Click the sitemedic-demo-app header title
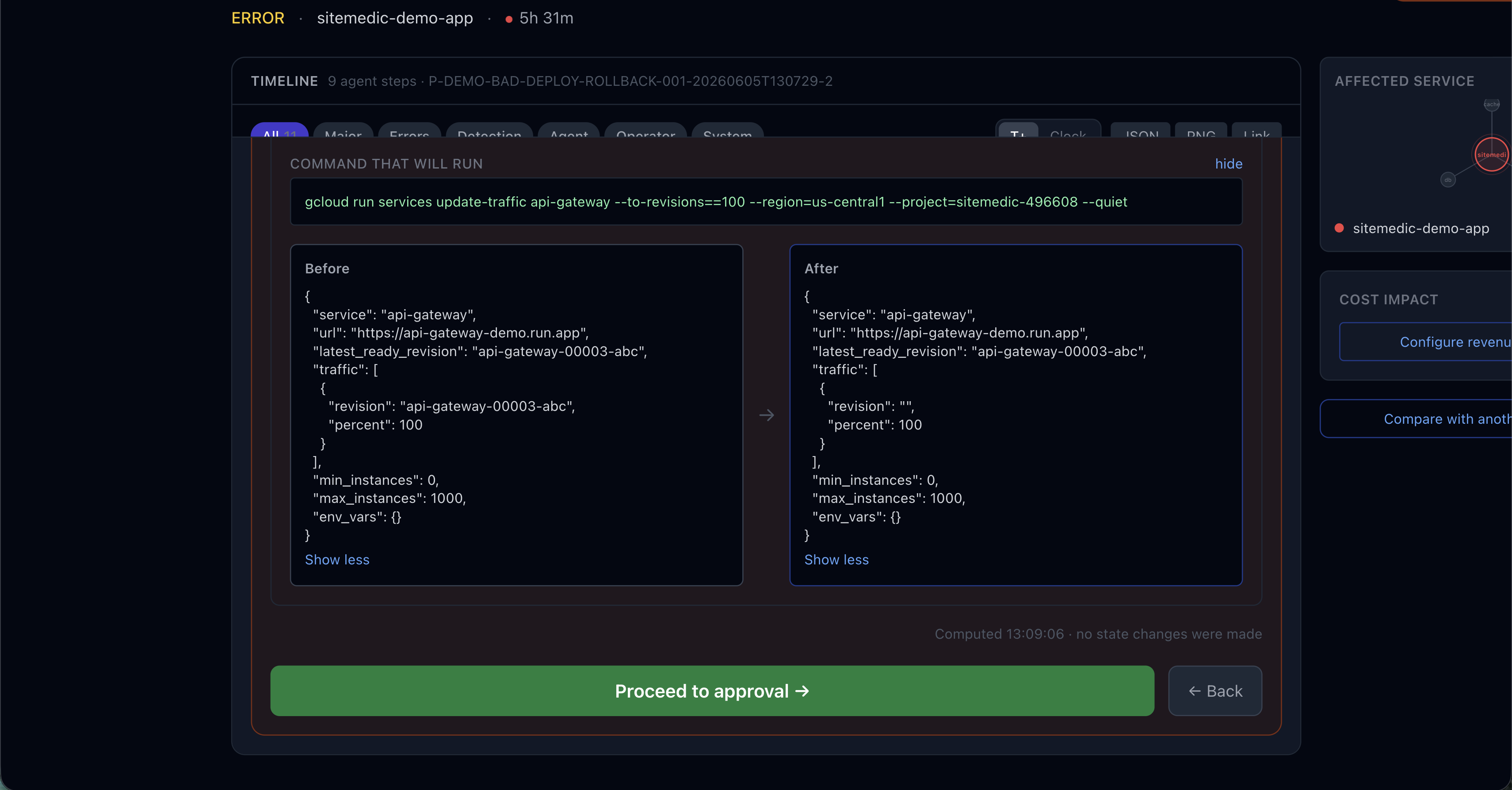 [x=394, y=18]
